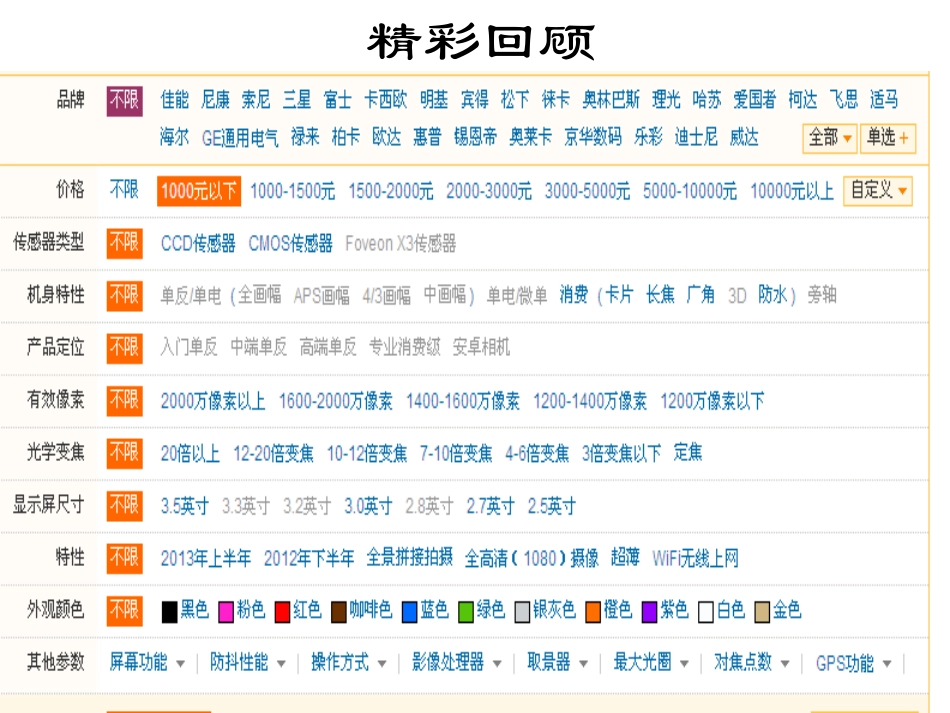The height and width of the screenshot is (713, 950).
Task: Select 不限 in the 机身特性 row
Action: pyautogui.click(x=125, y=296)
